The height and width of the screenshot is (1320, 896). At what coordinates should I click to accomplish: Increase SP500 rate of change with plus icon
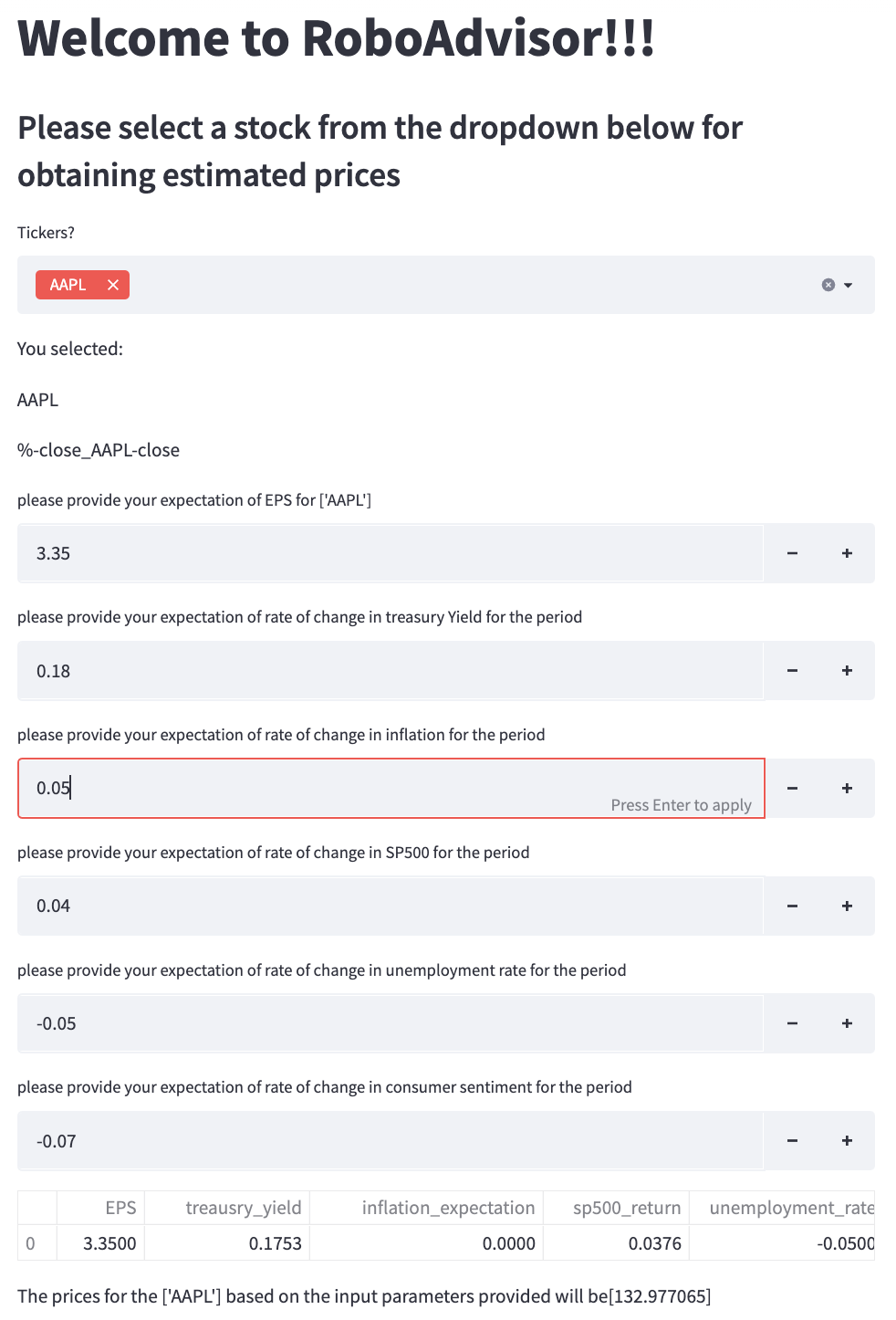point(846,906)
